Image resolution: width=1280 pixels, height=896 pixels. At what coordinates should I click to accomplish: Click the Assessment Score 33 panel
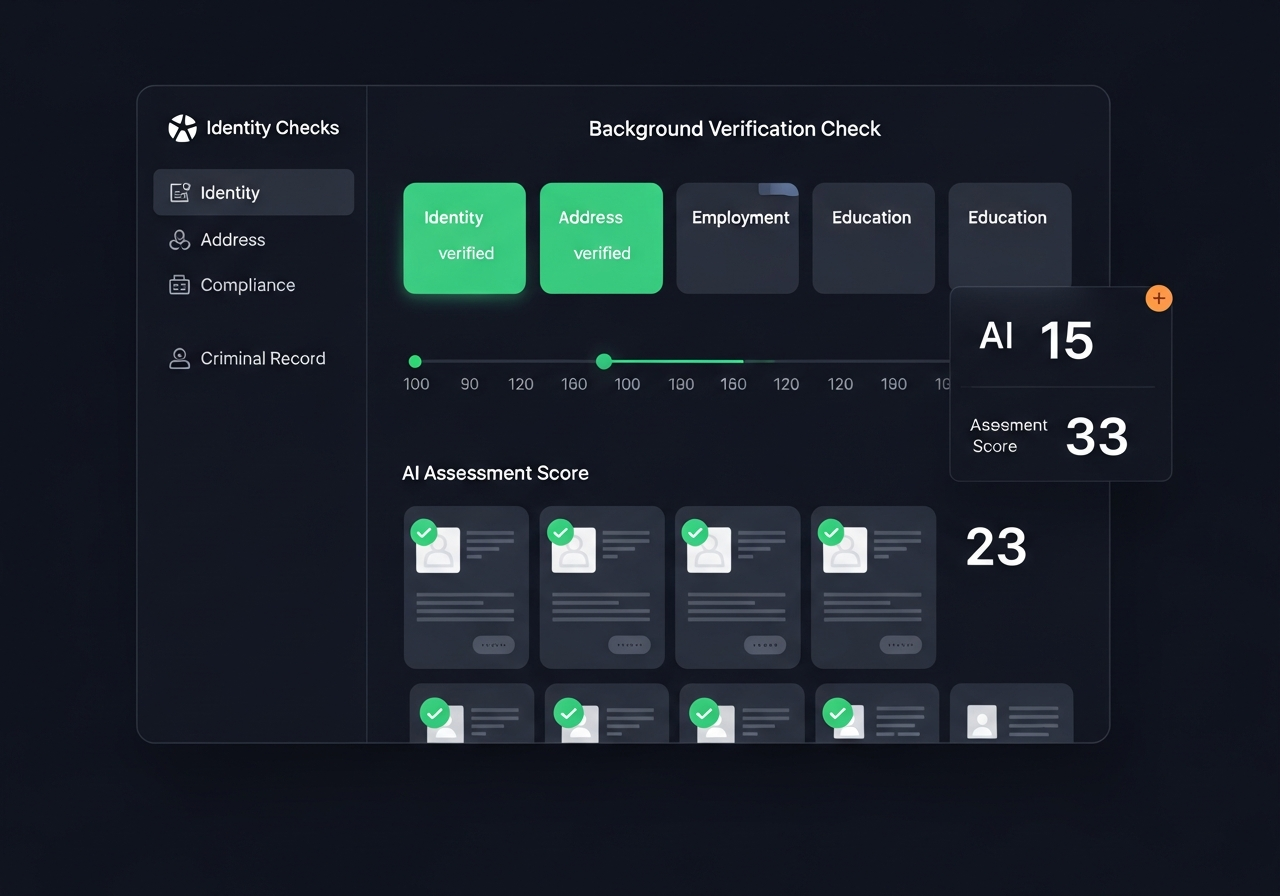click(x=1060, y=436)
